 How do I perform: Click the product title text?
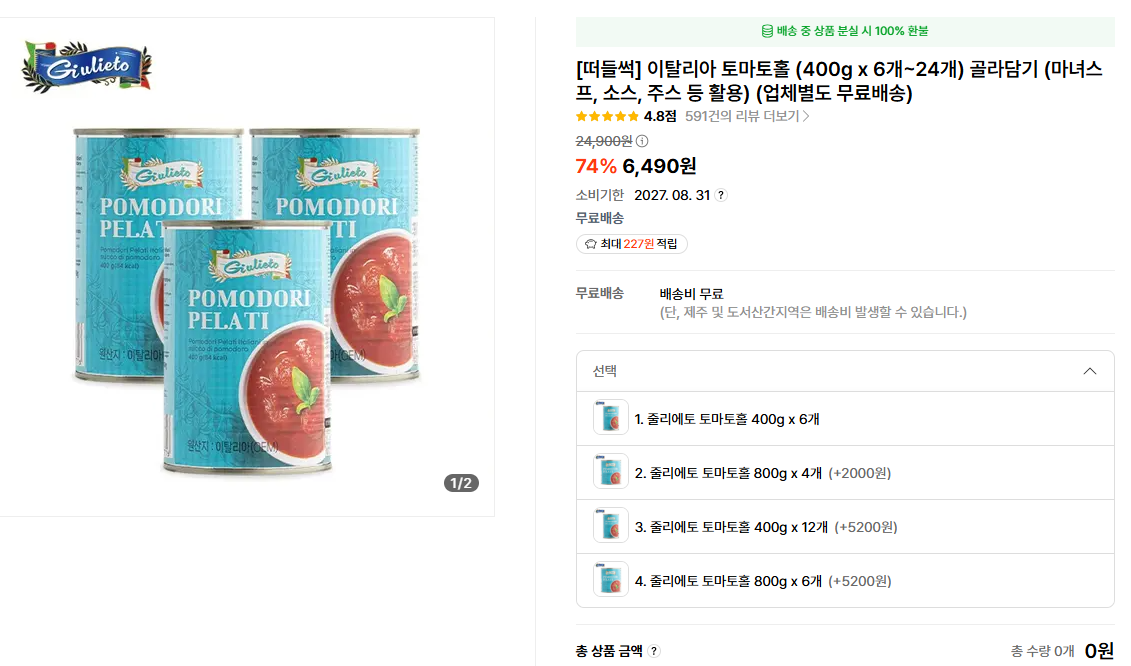click(838, 81)
